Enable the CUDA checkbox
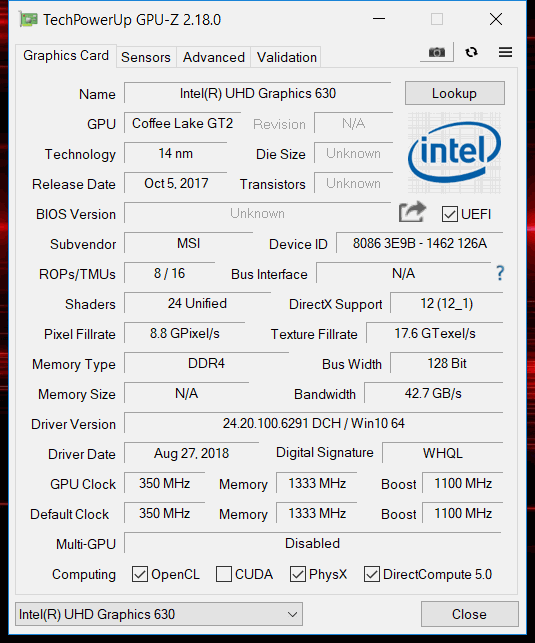 (224, 574)
